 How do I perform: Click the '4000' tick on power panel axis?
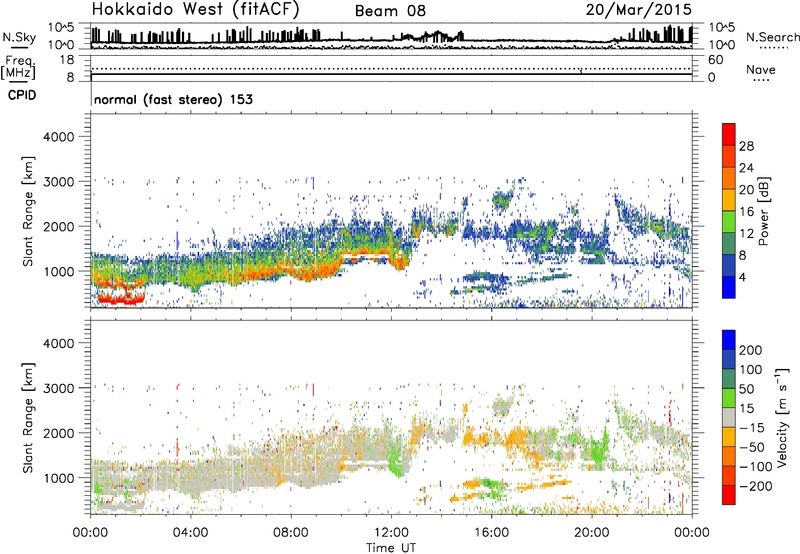click(x=59, y=137)
